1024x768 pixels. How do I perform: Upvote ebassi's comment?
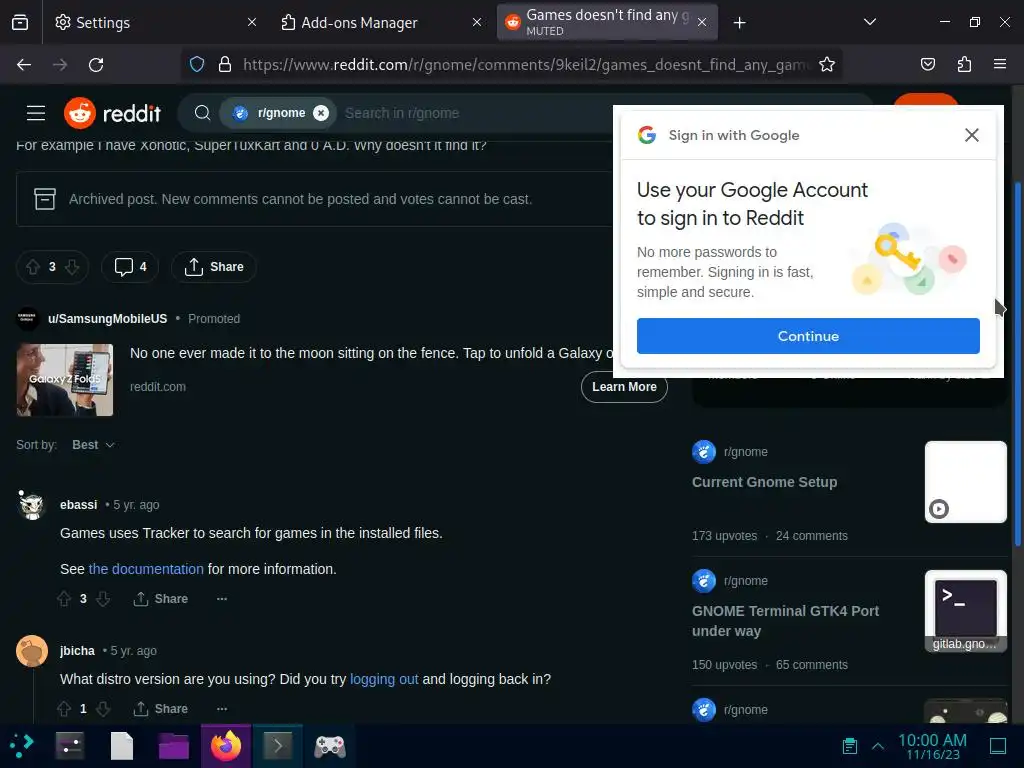coord(64,599)
